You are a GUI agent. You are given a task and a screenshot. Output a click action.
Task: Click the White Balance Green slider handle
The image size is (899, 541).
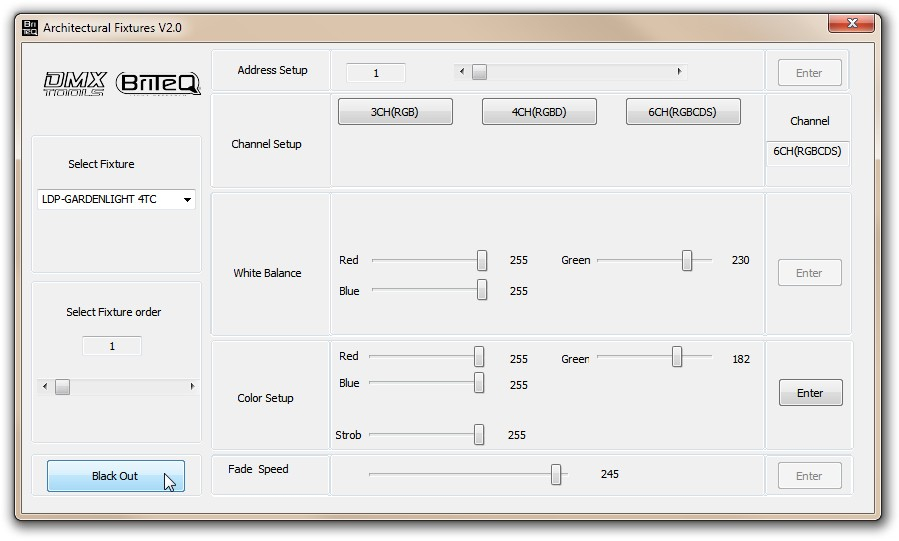[687, 260]
